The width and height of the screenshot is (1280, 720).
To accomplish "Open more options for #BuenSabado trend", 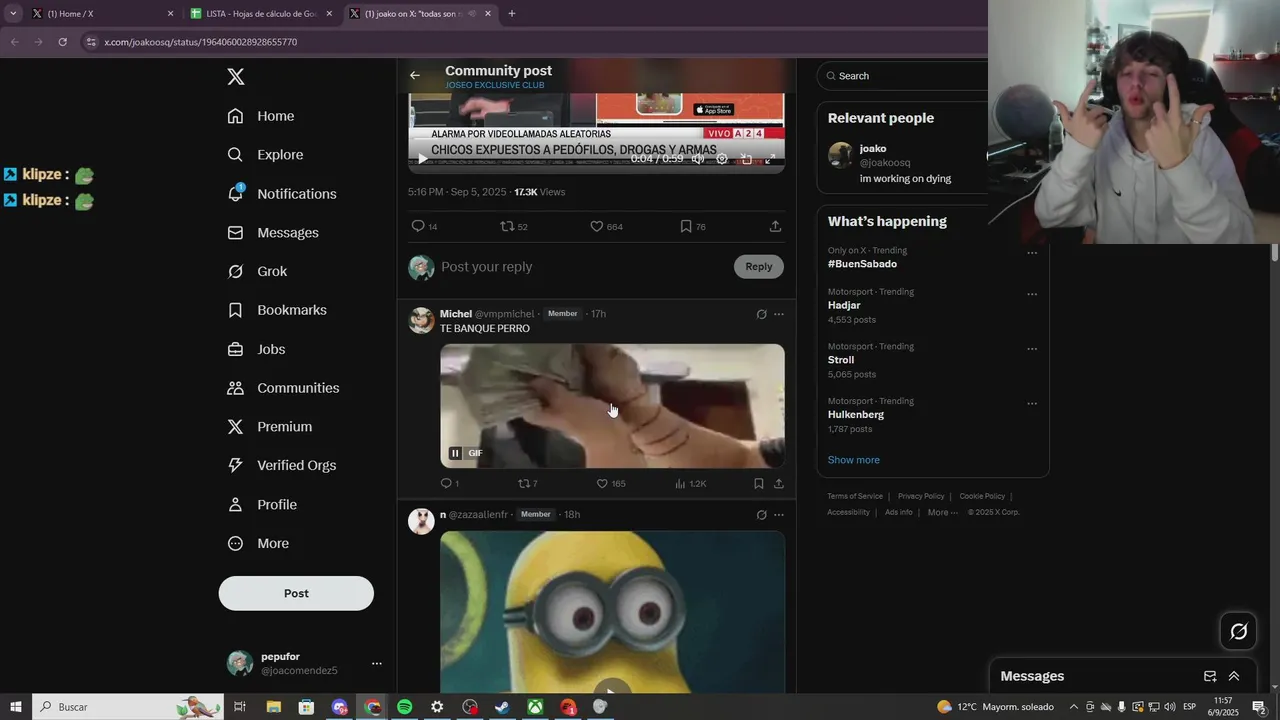I will pyautogui.click(x=1032, y=253).
